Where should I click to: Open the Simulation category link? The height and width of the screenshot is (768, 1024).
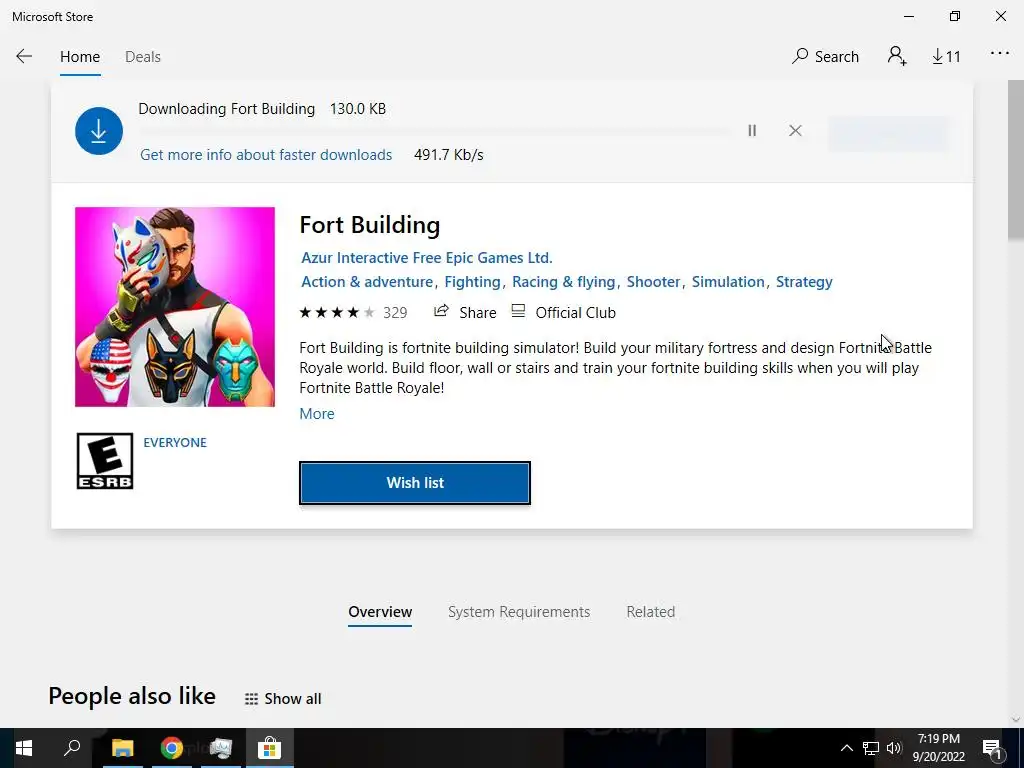point(728,282)
